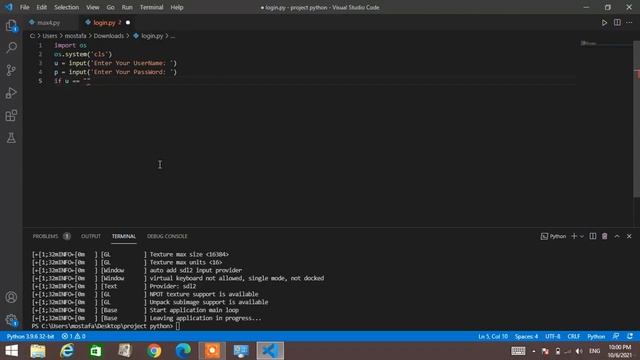Click the editor minimap
Viewport: 640px width, 360px height.
tap(606, 43)
